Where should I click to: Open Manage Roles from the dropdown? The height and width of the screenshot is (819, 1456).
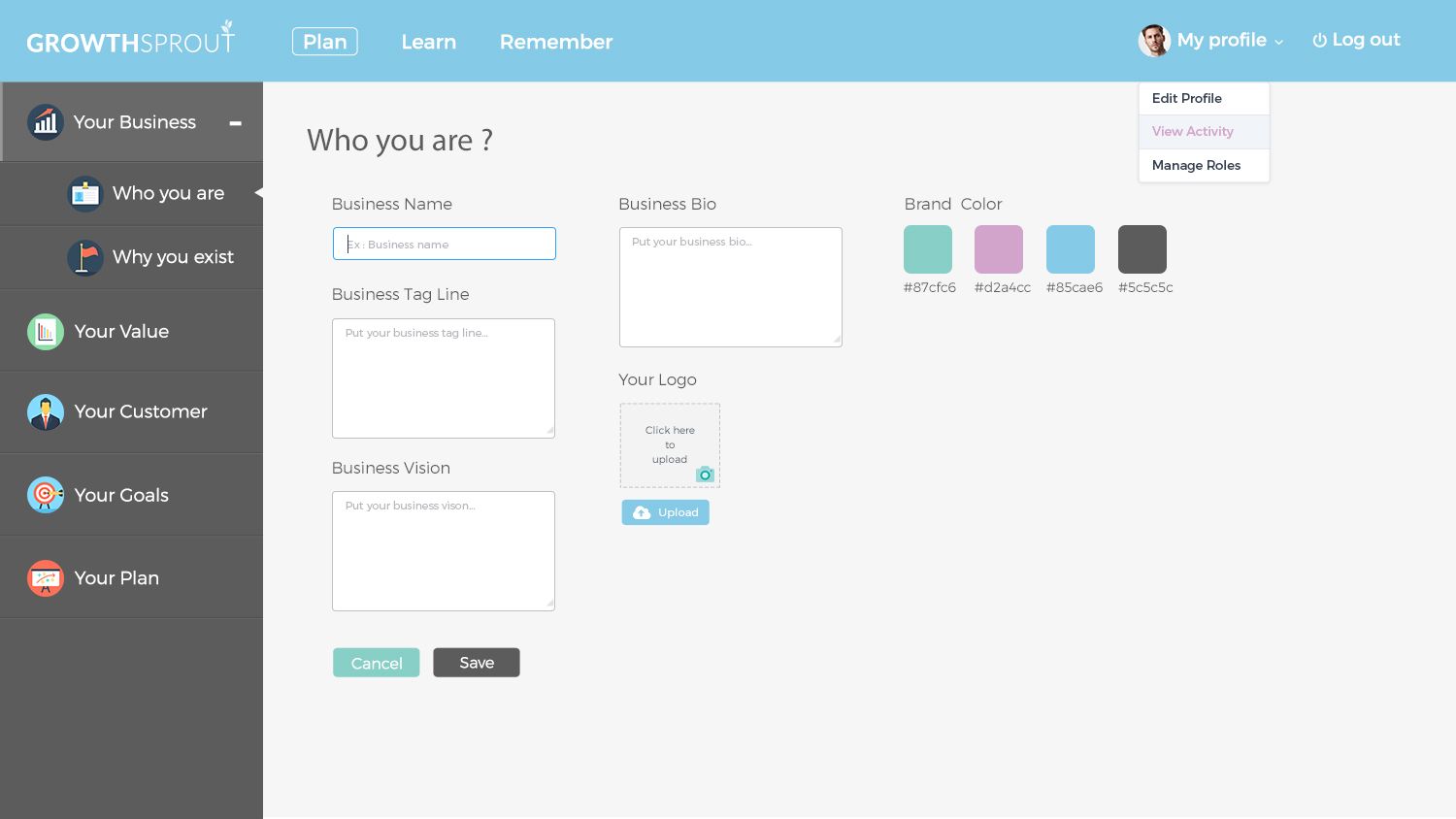[x=1204, y=165]
